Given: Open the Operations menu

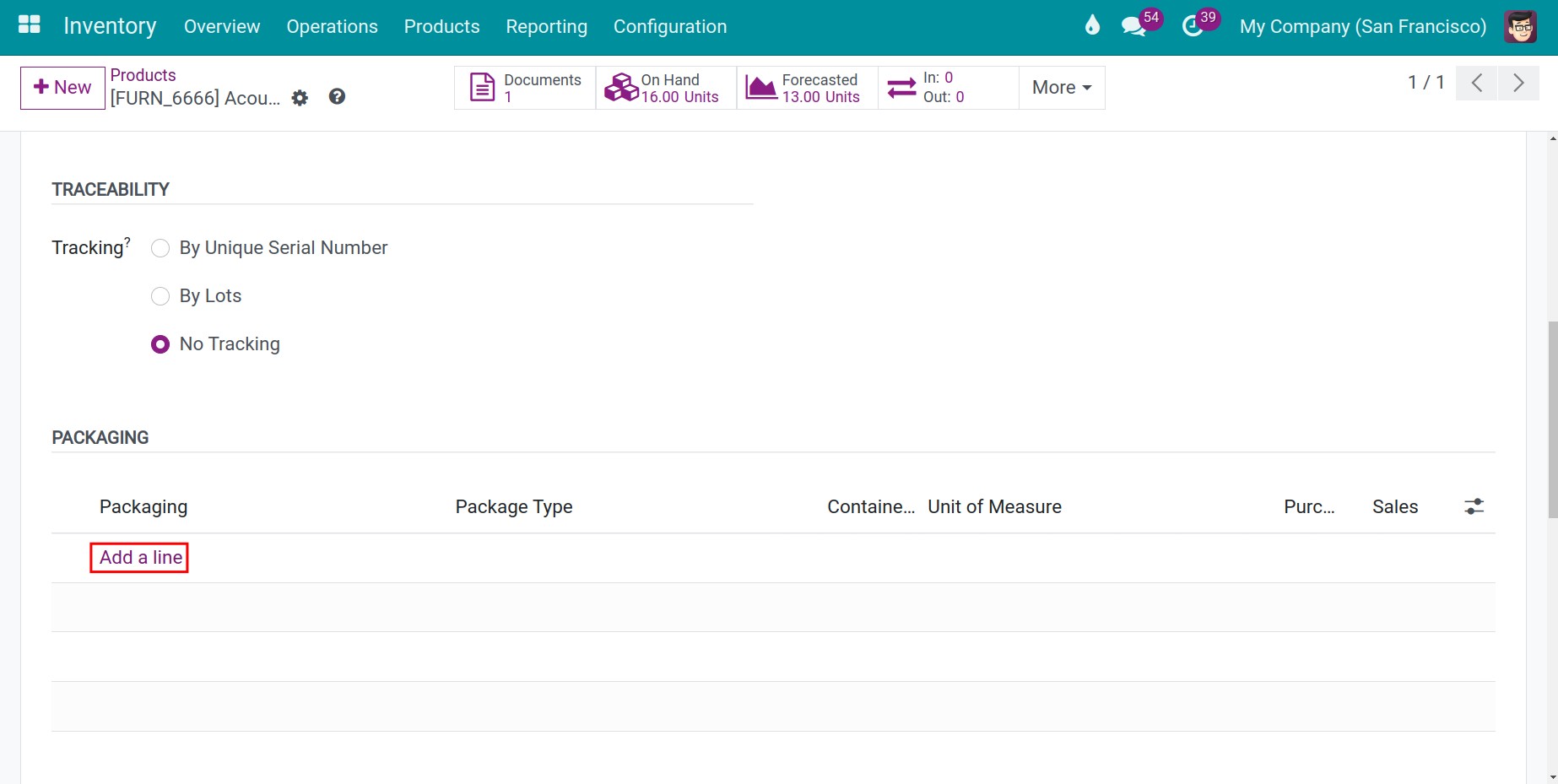Looking at the screenshot, I should click(x=332, y=26).
